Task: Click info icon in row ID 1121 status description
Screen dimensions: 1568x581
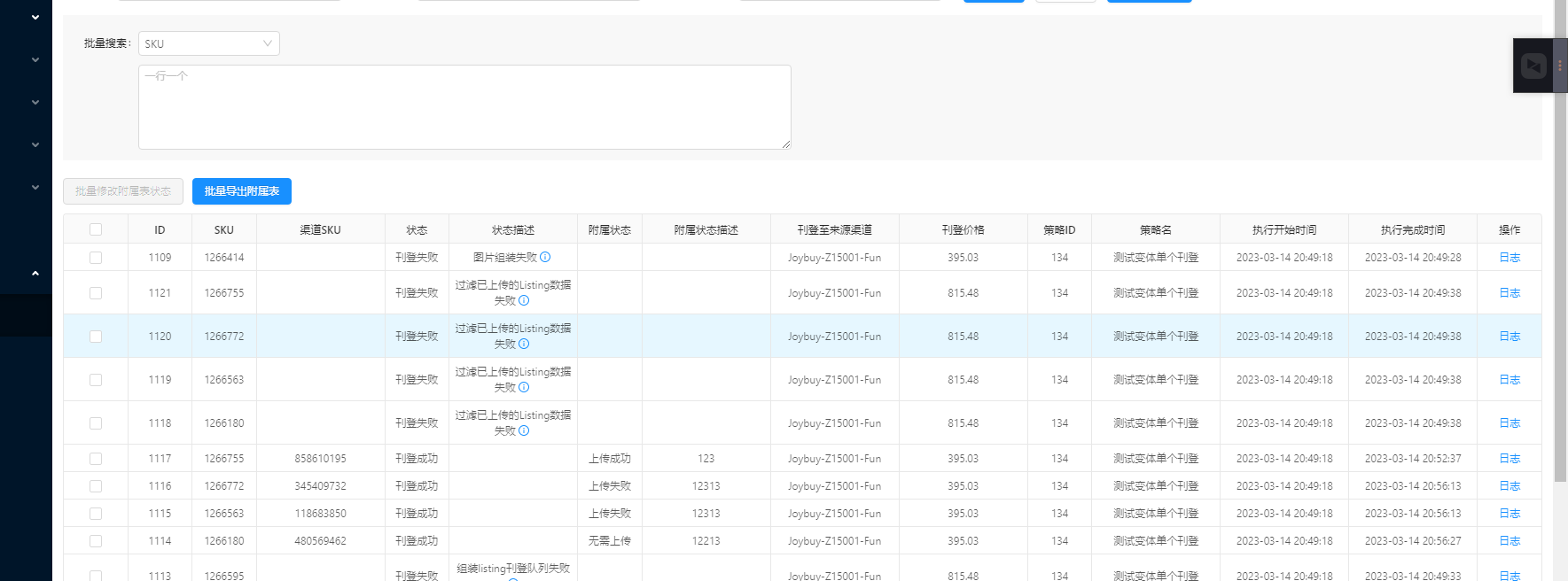Action: (524, 300)
